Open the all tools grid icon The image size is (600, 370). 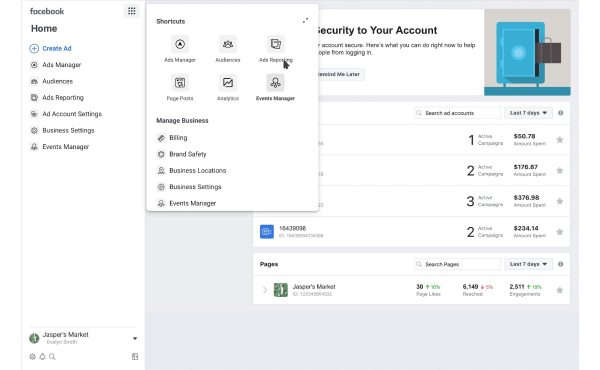click(132, 11)
